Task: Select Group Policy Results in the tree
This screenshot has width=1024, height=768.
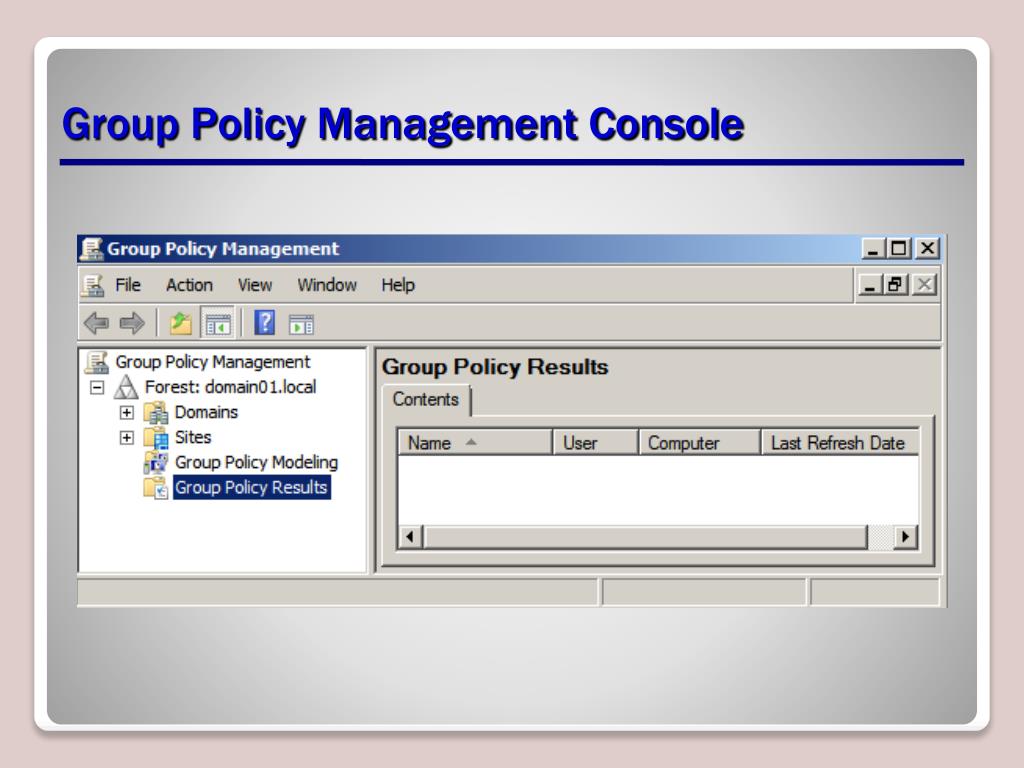Action: coord(251,487)
